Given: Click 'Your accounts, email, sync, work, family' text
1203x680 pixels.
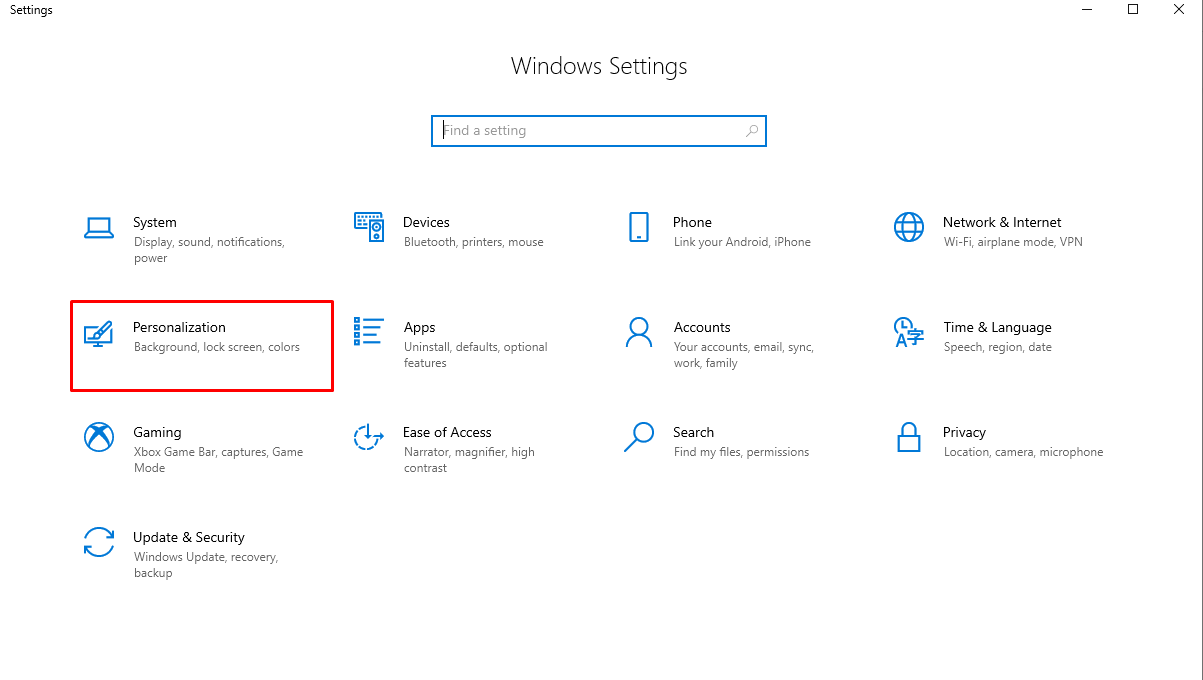Looking at the screenshot, I should click(744, 355).
